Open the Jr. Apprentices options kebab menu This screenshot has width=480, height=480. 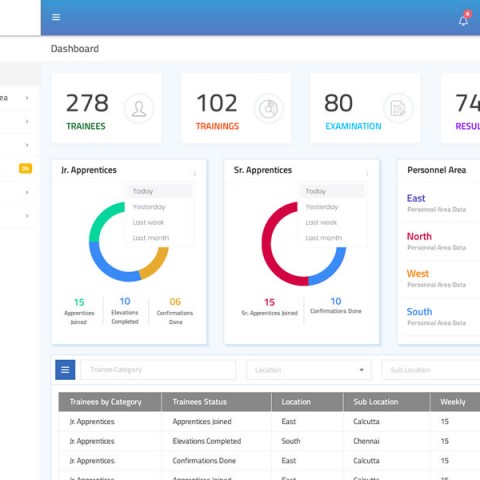click(x=195, y=174)
